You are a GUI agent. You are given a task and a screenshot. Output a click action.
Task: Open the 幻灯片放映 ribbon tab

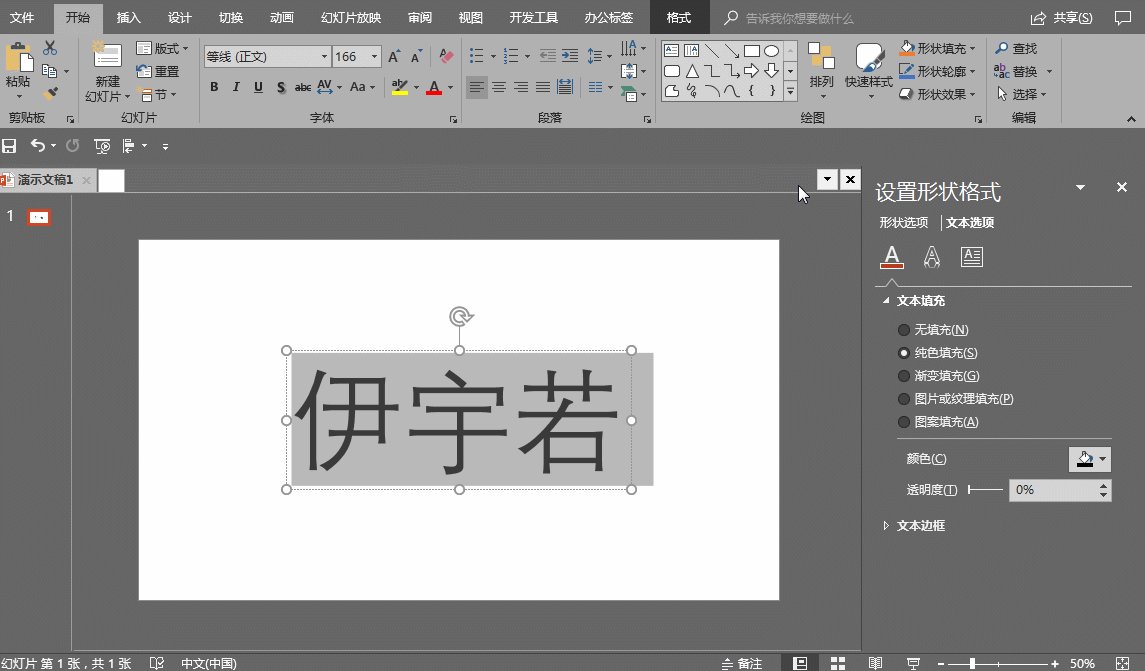(x=350, y=17)
